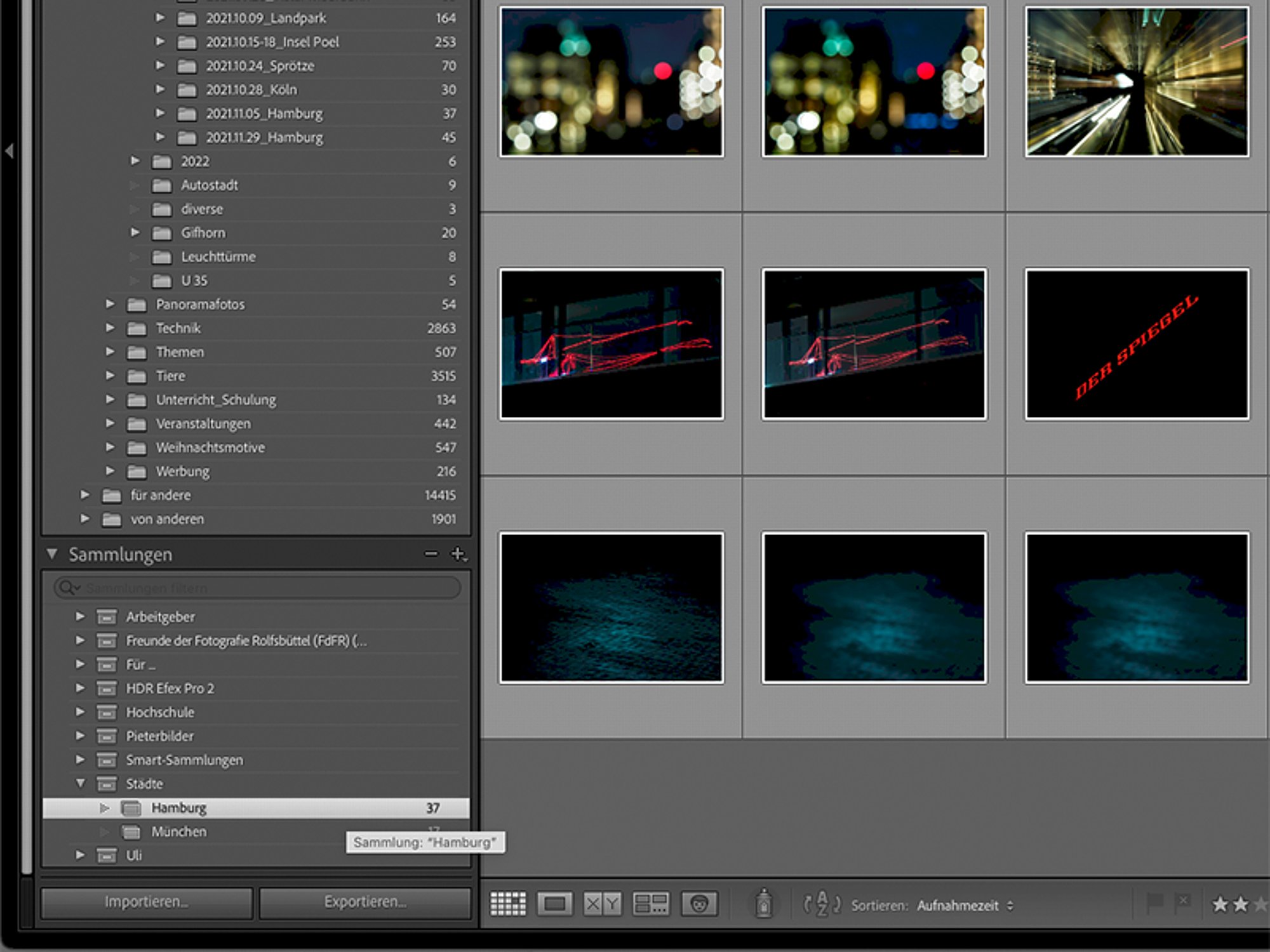Collapse the left panel with edge arrow

(x=9, y=151)
